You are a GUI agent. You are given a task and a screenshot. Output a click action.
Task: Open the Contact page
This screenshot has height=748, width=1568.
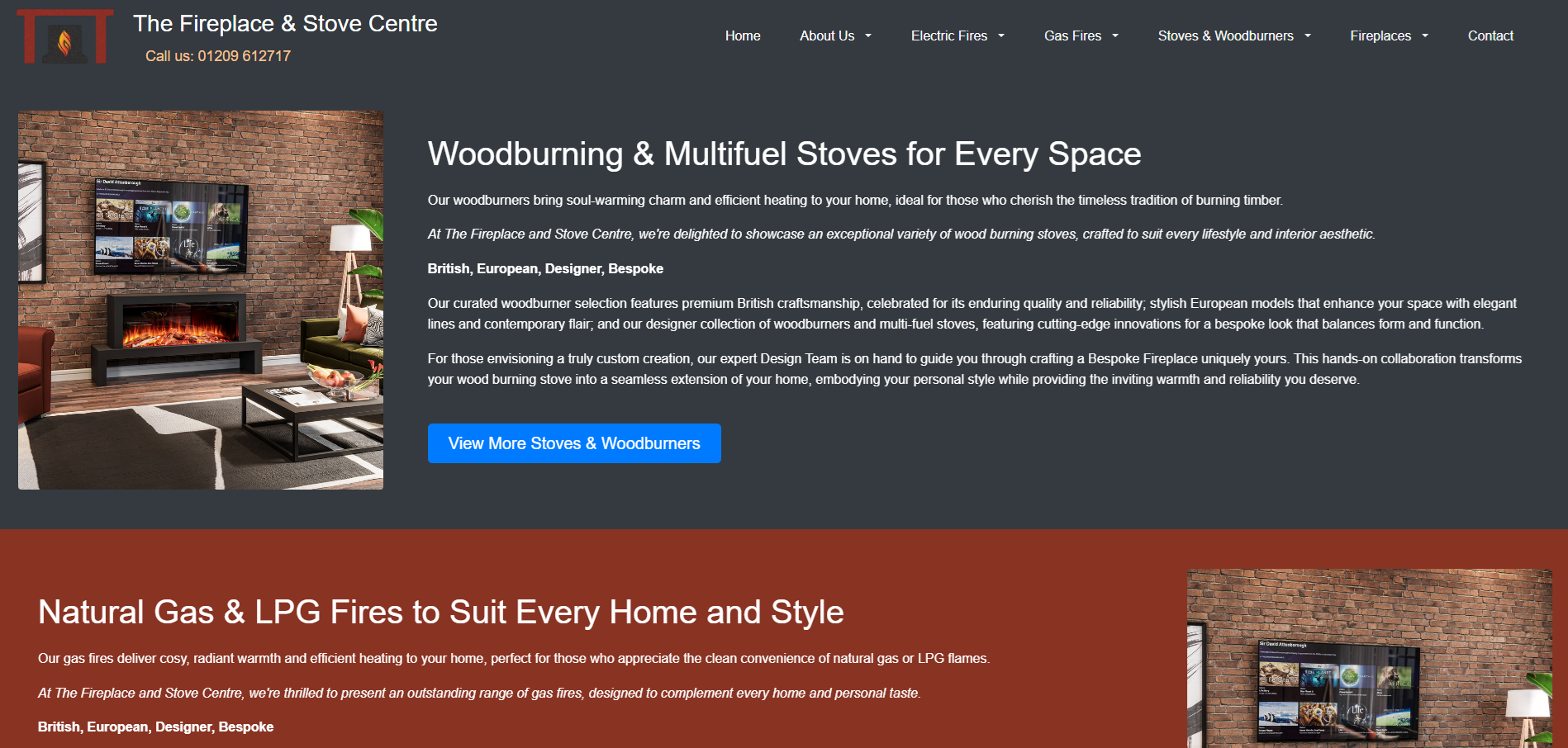(x=1490, y=36)
